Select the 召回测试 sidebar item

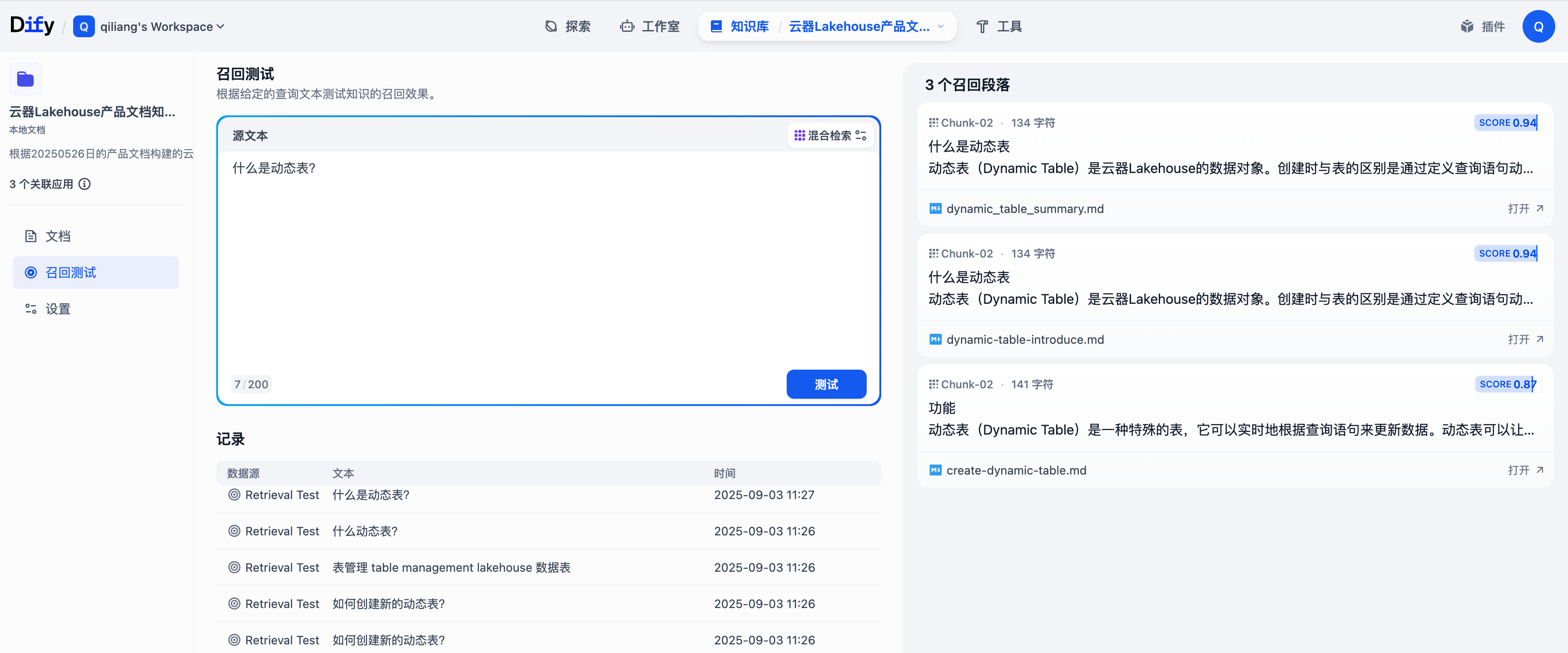click(x=95, y=272)
